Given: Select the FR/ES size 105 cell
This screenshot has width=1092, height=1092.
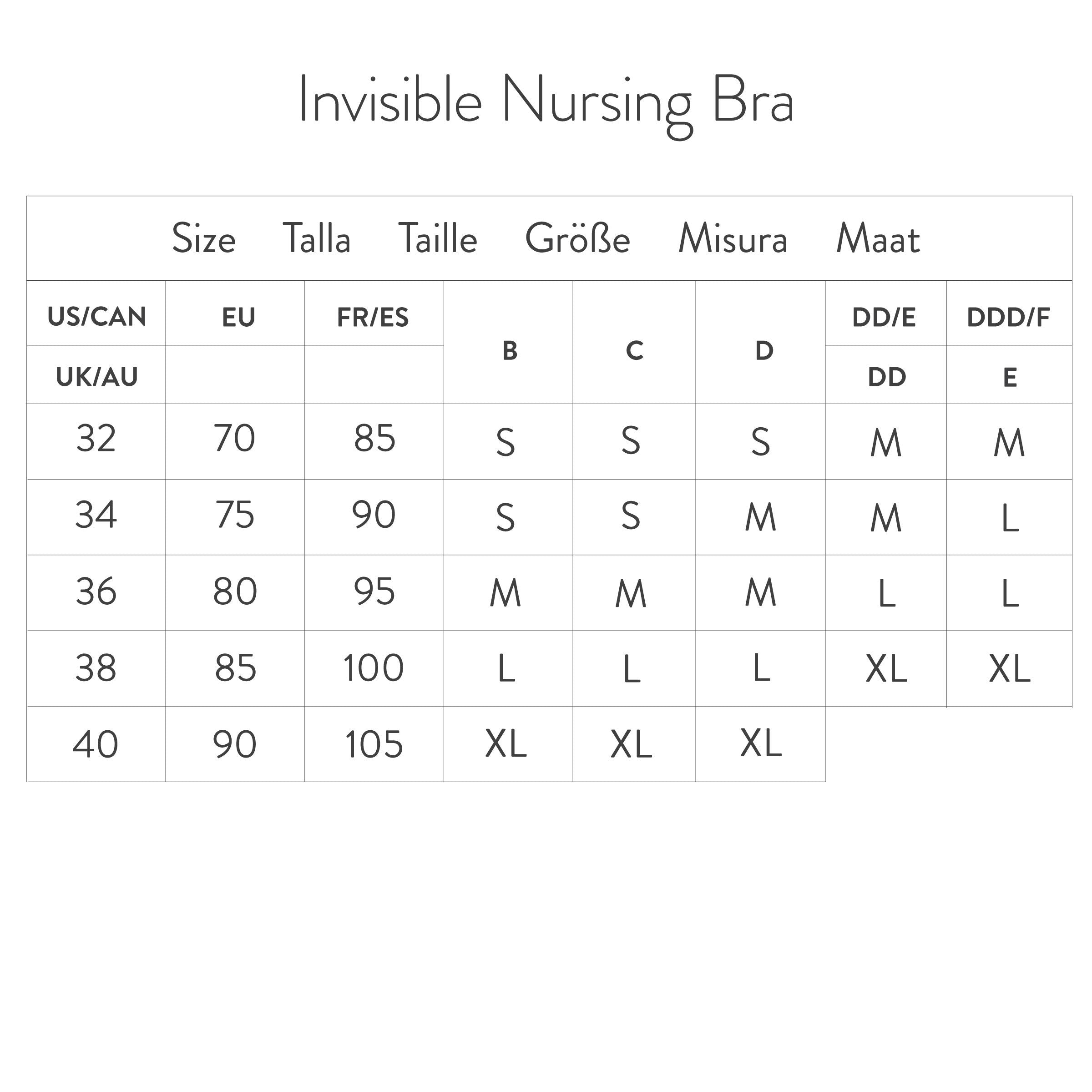Looking at the screenshot, I should point(374,744).
